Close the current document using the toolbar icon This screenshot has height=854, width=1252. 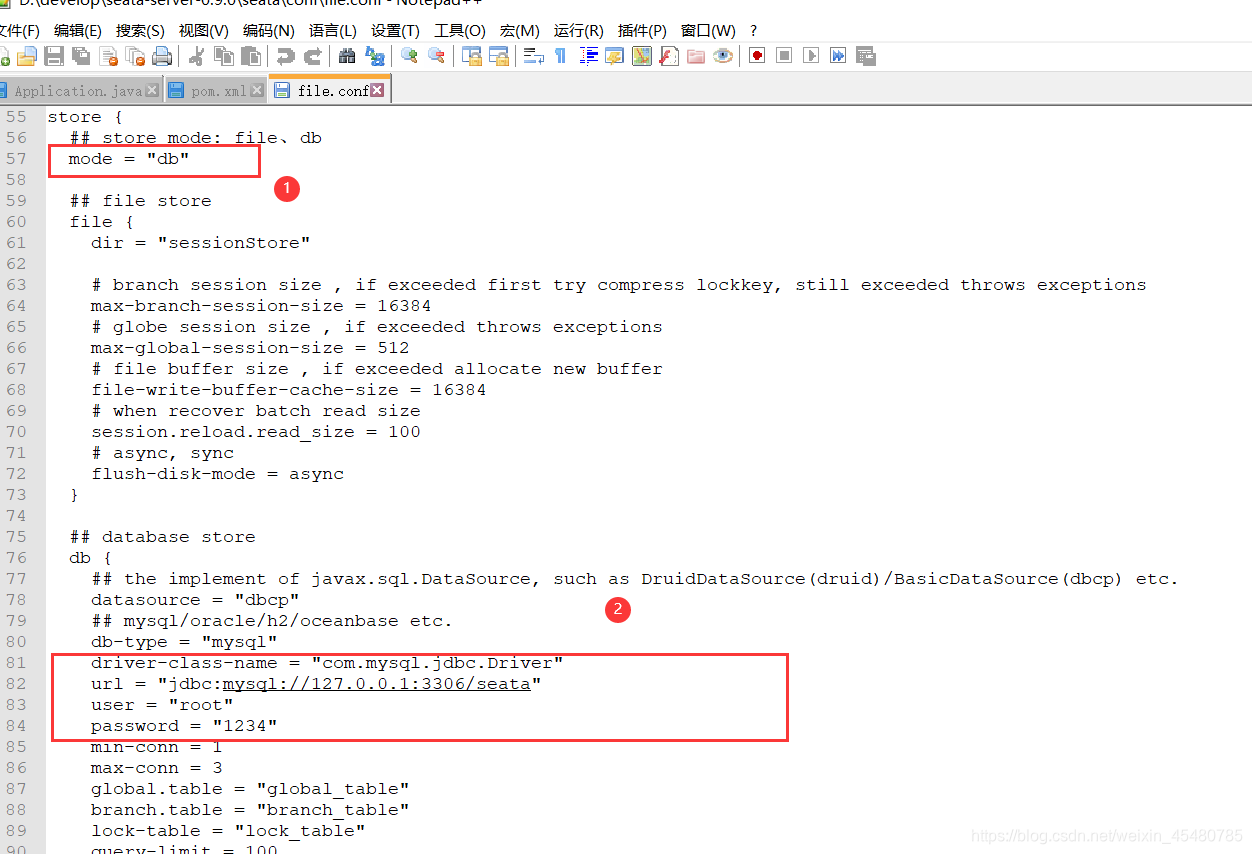click(x=108, y=56)
